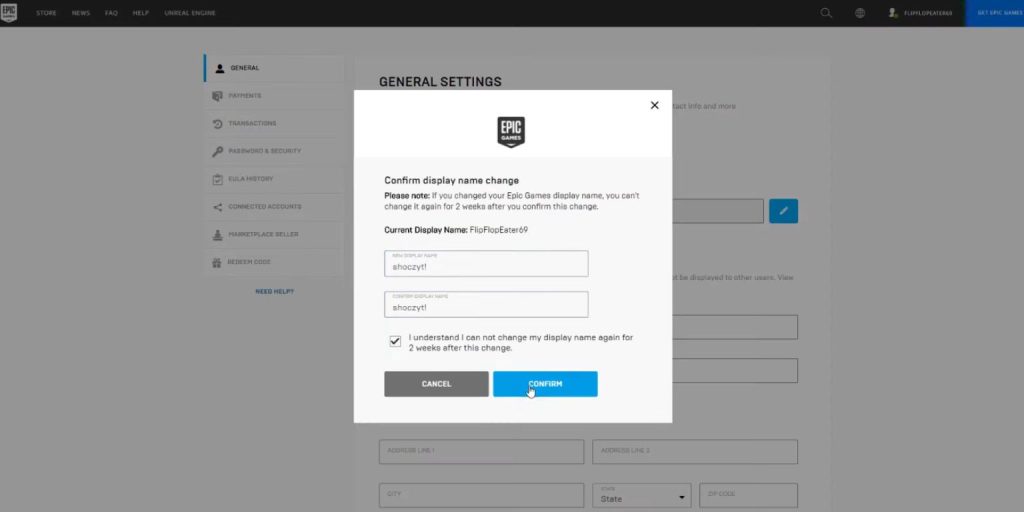Click the FlipFlopEater69 account name
This screenshot has width=1024, height=512.
[x=928, y=13]
